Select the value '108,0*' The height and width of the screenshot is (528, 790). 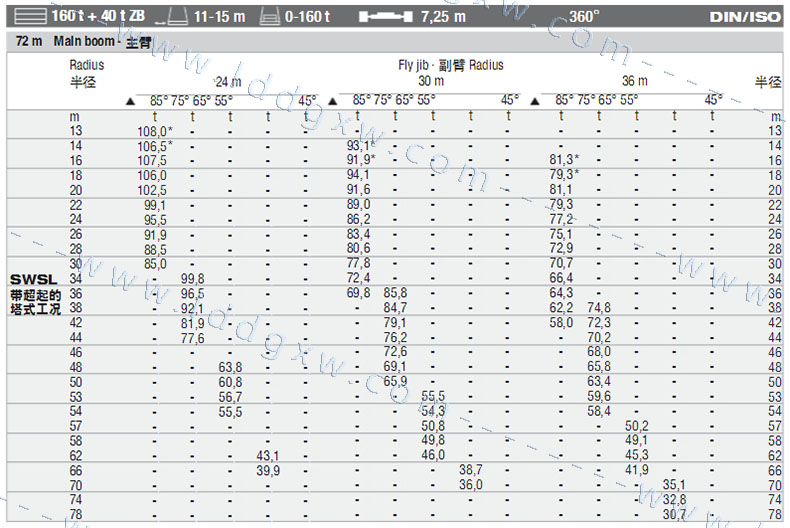[155, 132]
